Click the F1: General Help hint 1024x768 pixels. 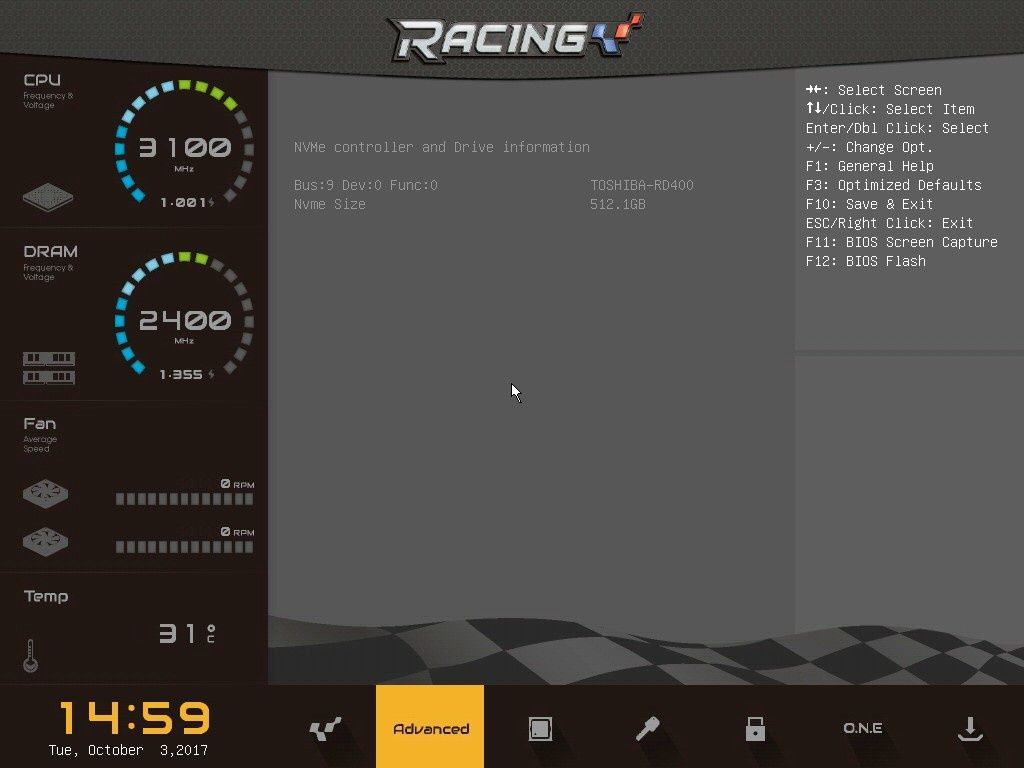[870, 166]
